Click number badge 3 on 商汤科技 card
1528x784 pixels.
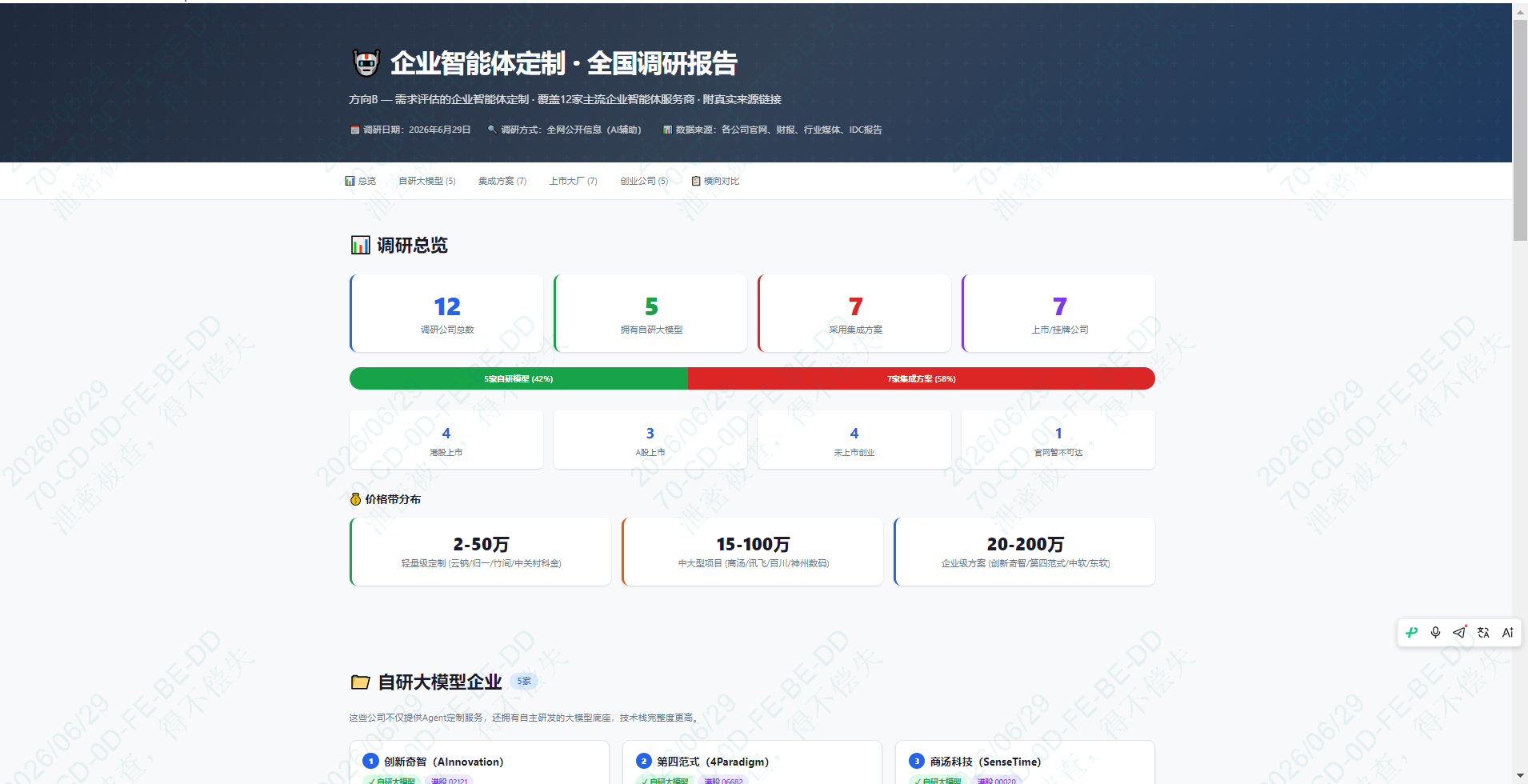[x=917, y=761]
